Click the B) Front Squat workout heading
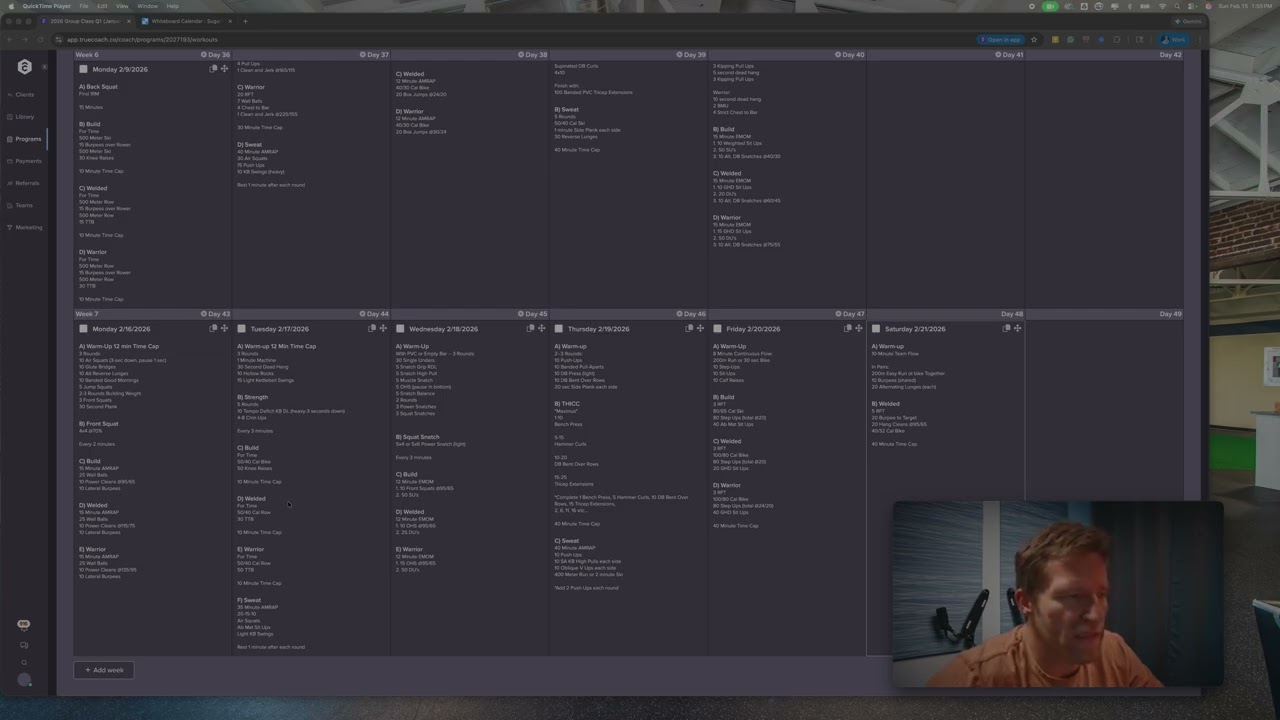The height and width of the screenshot is (720, 1280). click(98, 424)
